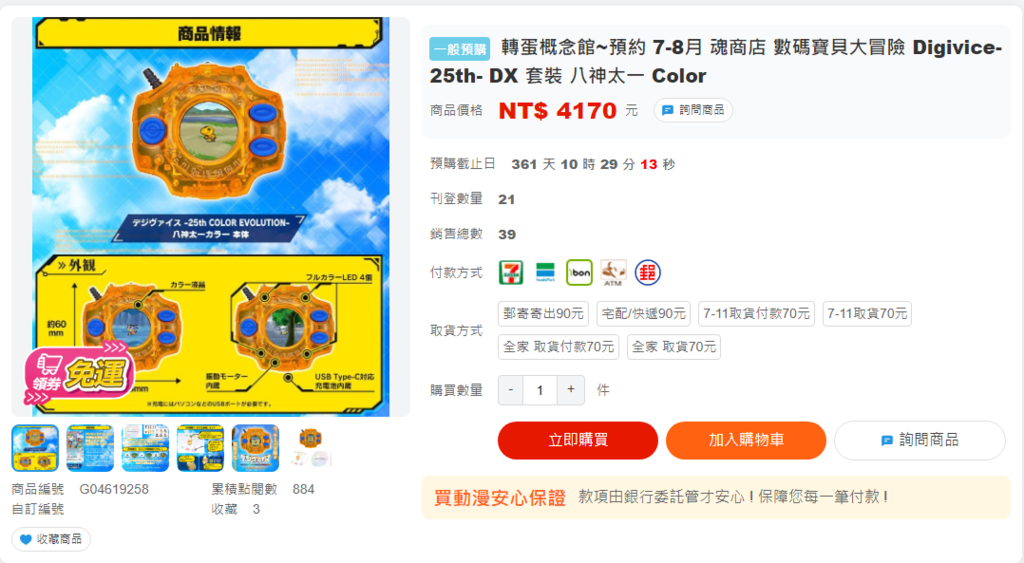This screenshot has height=563, width=1024.
Task: Click the 加入購物車 add to cart button
Action: click(x=746, y=440)
